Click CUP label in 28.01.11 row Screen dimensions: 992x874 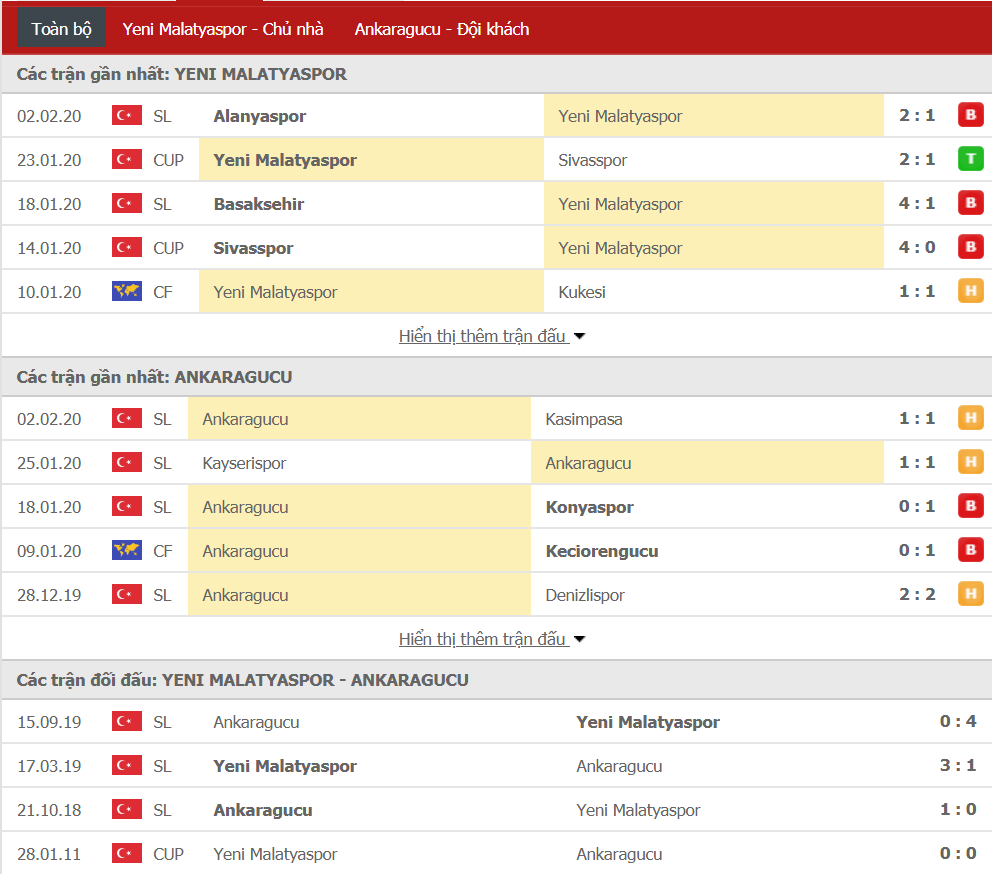(168, 854)
